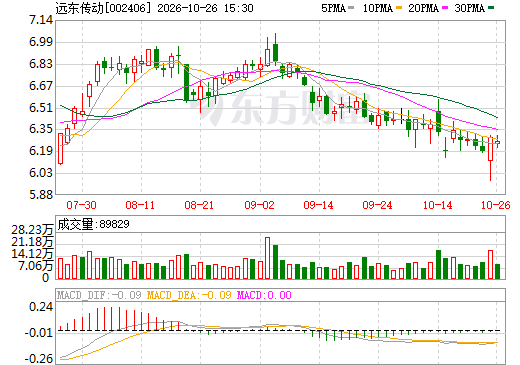Select the 07-30 date label
This screenshot has height=365, width=520.
81,205
